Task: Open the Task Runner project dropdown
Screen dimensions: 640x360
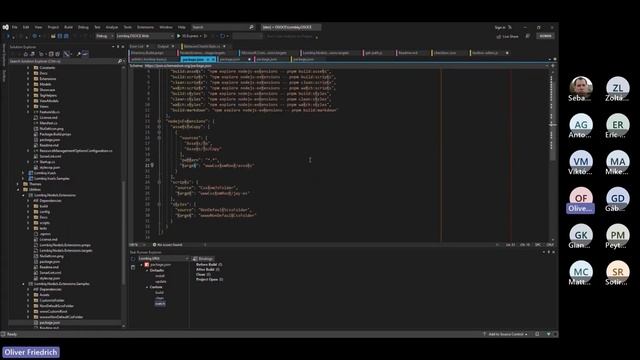Action: (x=163, y=259)
